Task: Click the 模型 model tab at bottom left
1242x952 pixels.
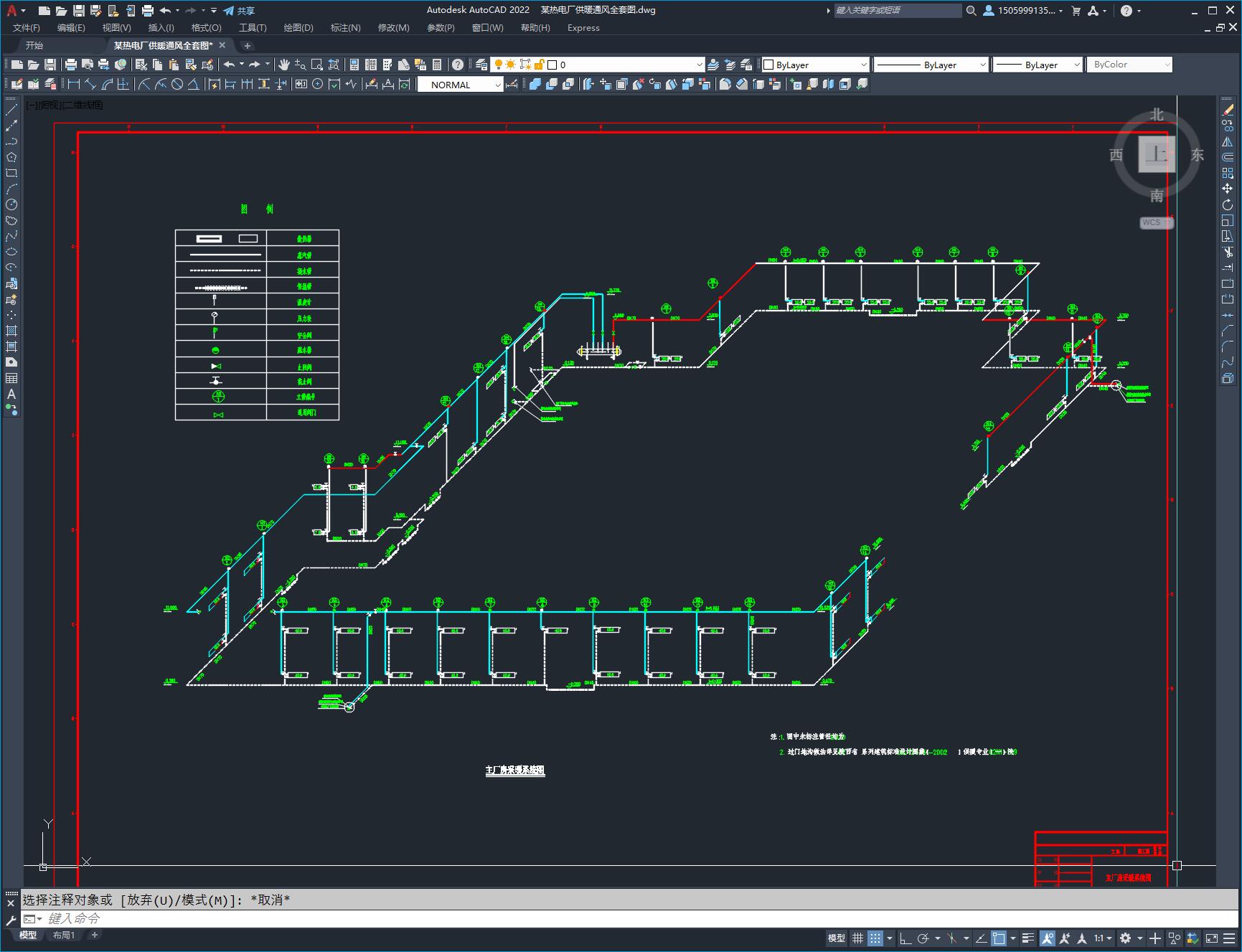Action: [28, 935]
